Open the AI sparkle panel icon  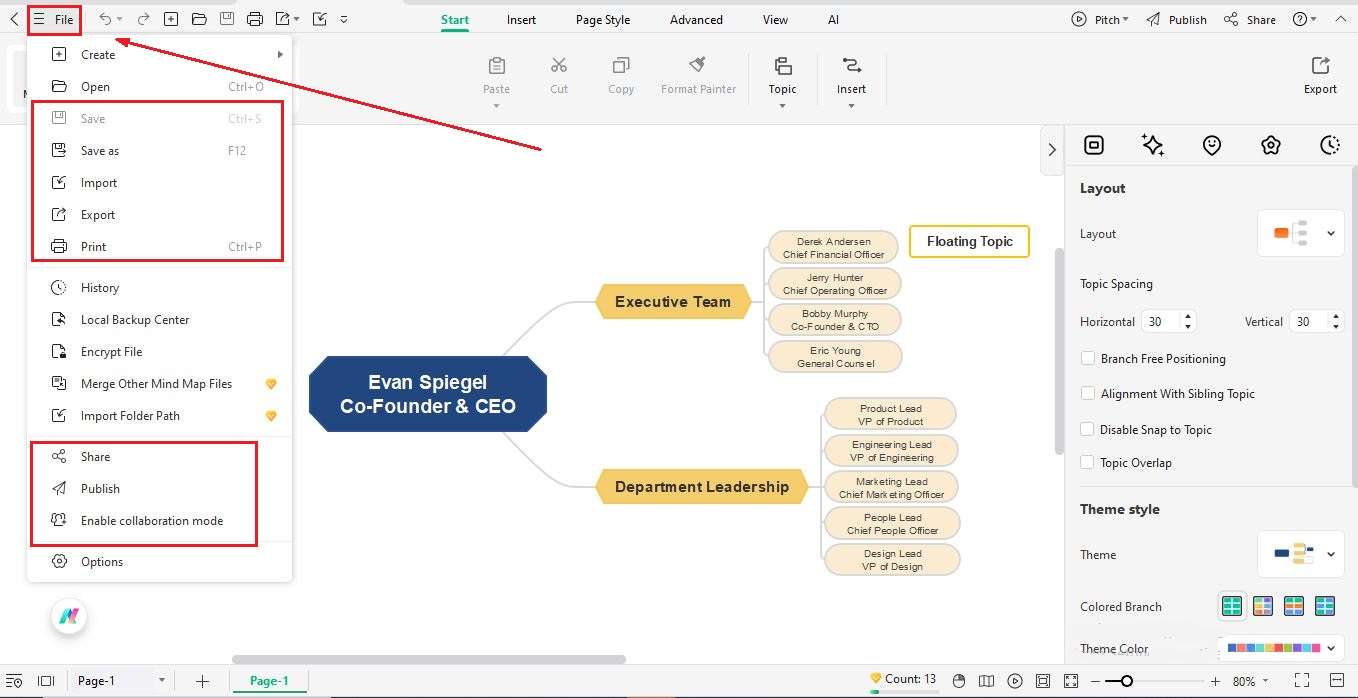click(1152, 145)
